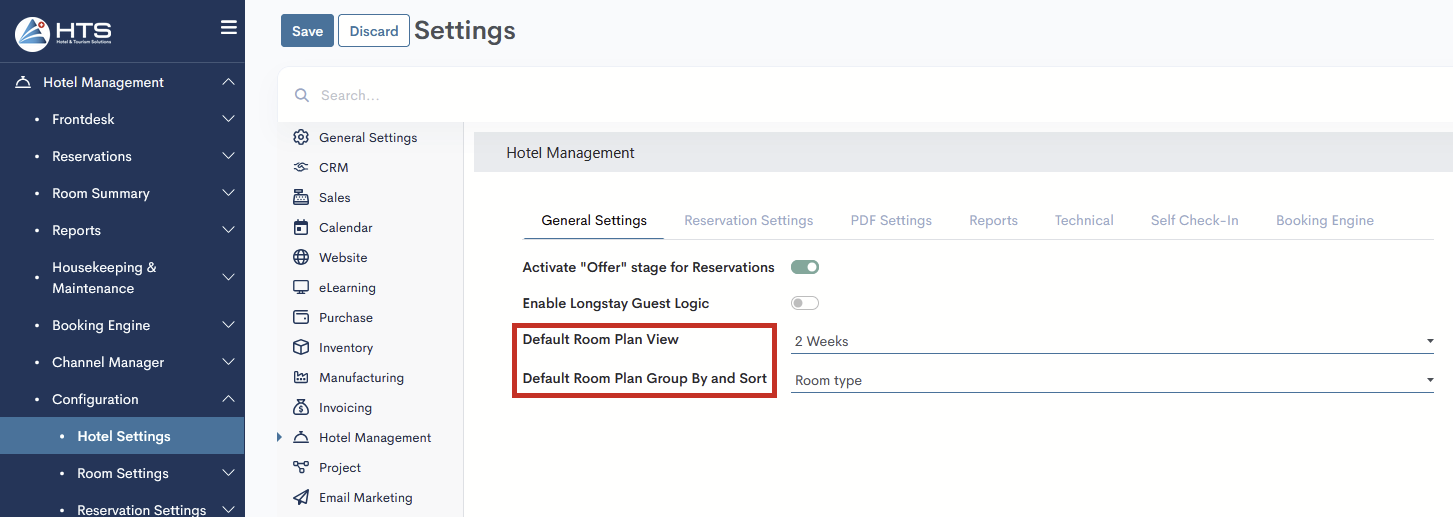Focus the settings Search field

700,96
